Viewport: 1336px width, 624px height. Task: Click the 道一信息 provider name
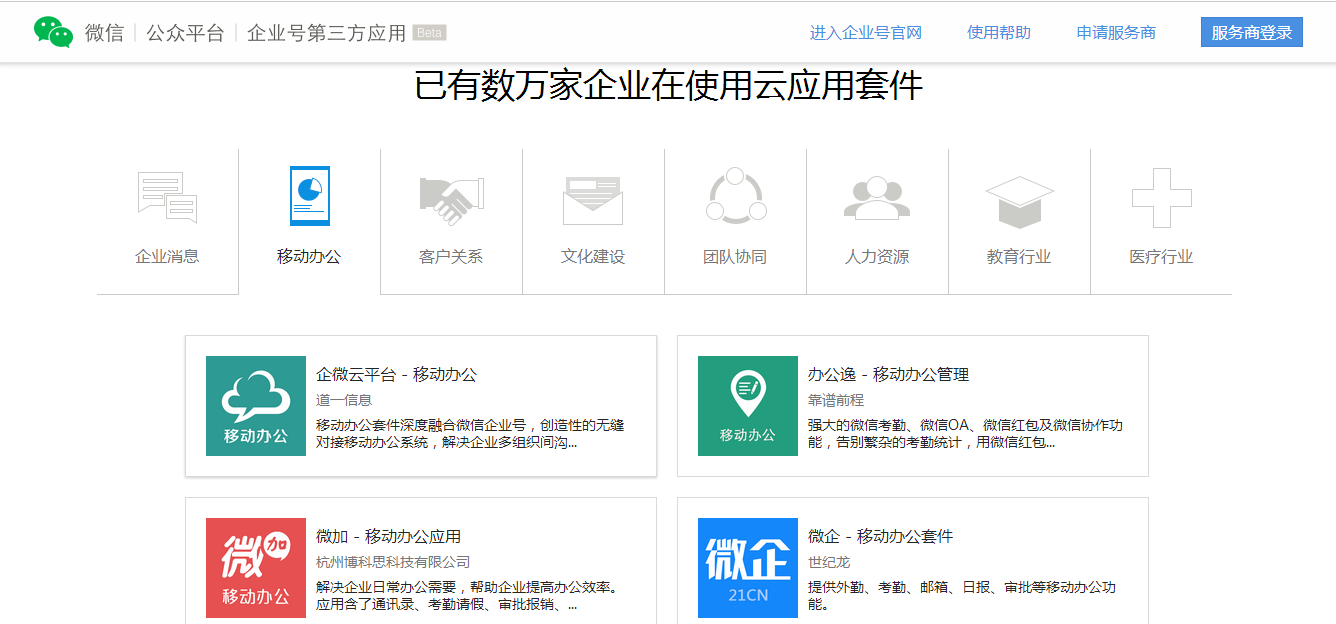point(344,400)
